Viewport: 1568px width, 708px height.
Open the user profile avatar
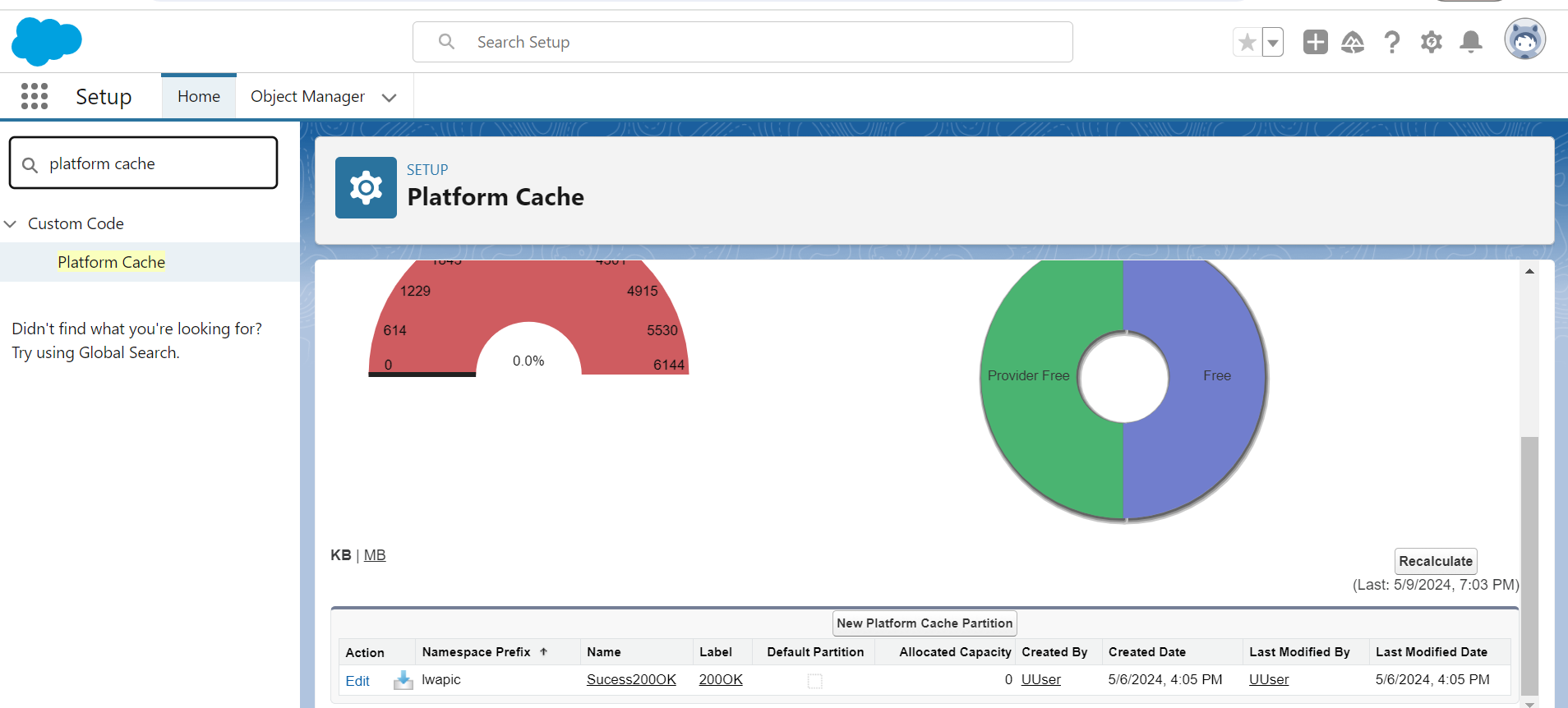pyautogui.click(x=1524, y=39)
